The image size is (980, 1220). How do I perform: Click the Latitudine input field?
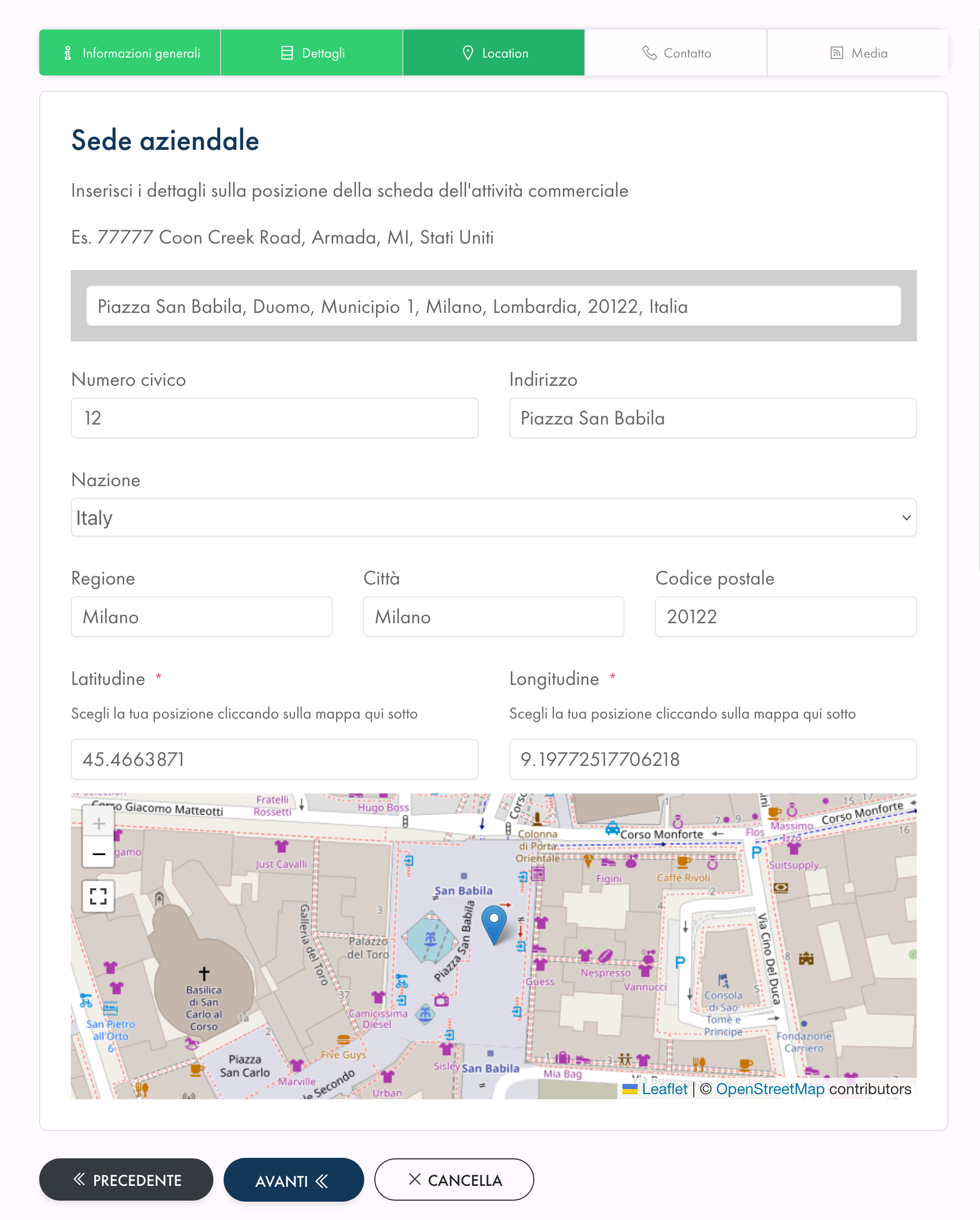click(274, 759)
